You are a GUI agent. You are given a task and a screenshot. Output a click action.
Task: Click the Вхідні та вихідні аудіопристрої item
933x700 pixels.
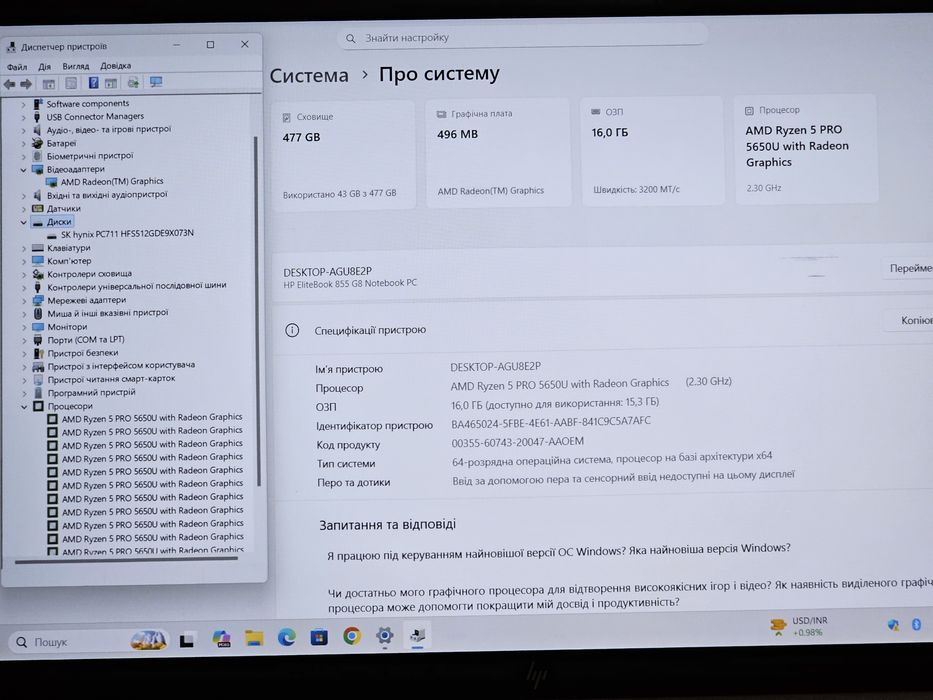pyautogui.click(x=107, y=195)
